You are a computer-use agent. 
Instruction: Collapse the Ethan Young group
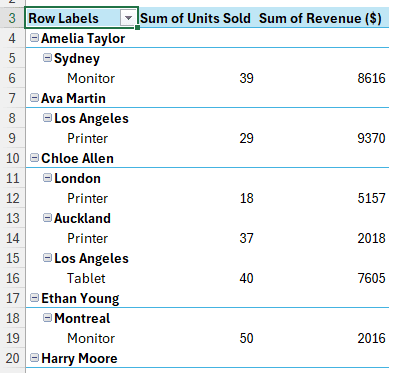(x=34, y=298)
